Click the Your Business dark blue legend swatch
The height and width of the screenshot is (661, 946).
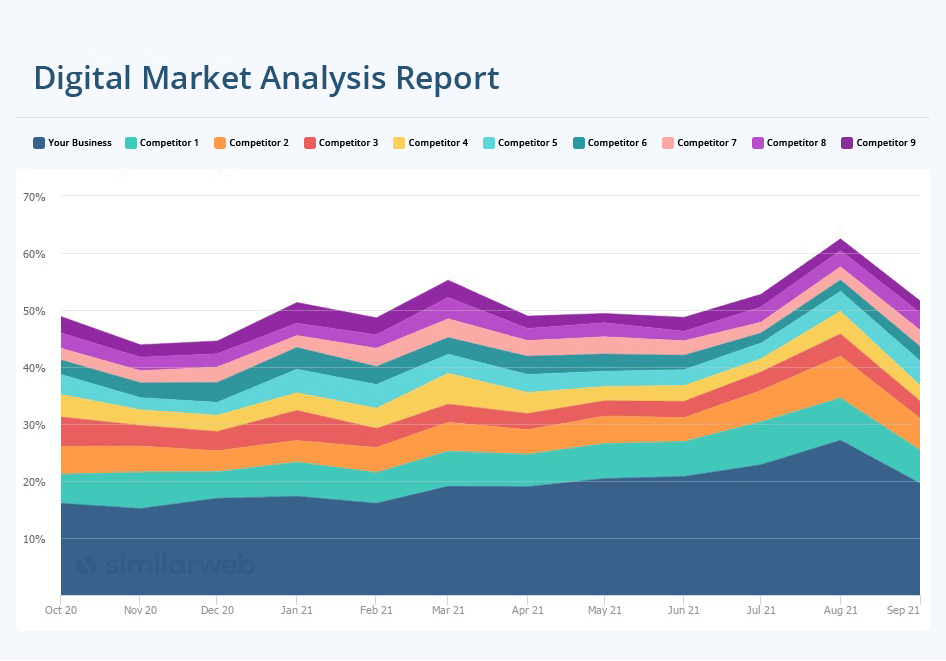[39, 143]
